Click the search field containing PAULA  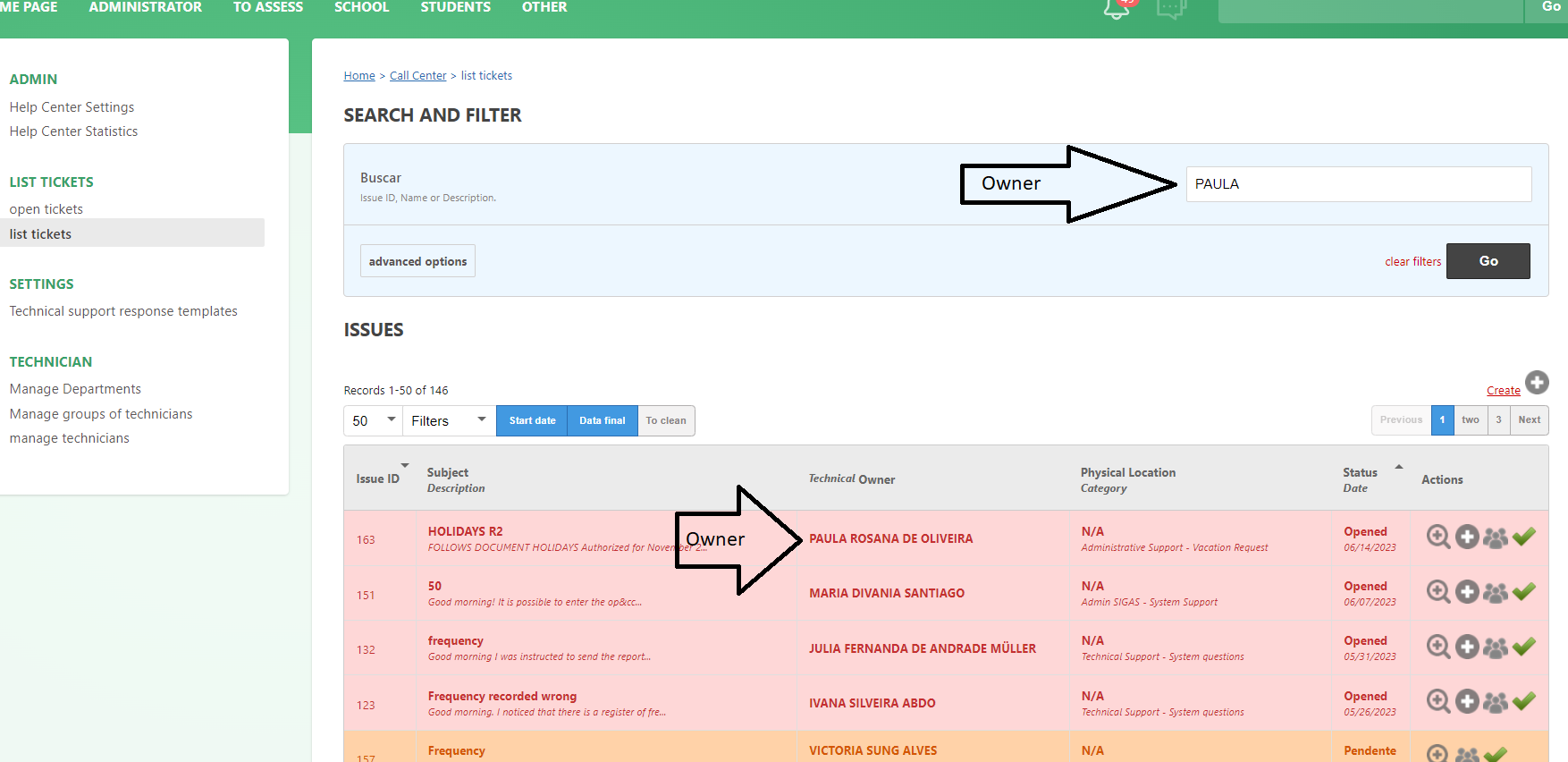coord(1358,184)
